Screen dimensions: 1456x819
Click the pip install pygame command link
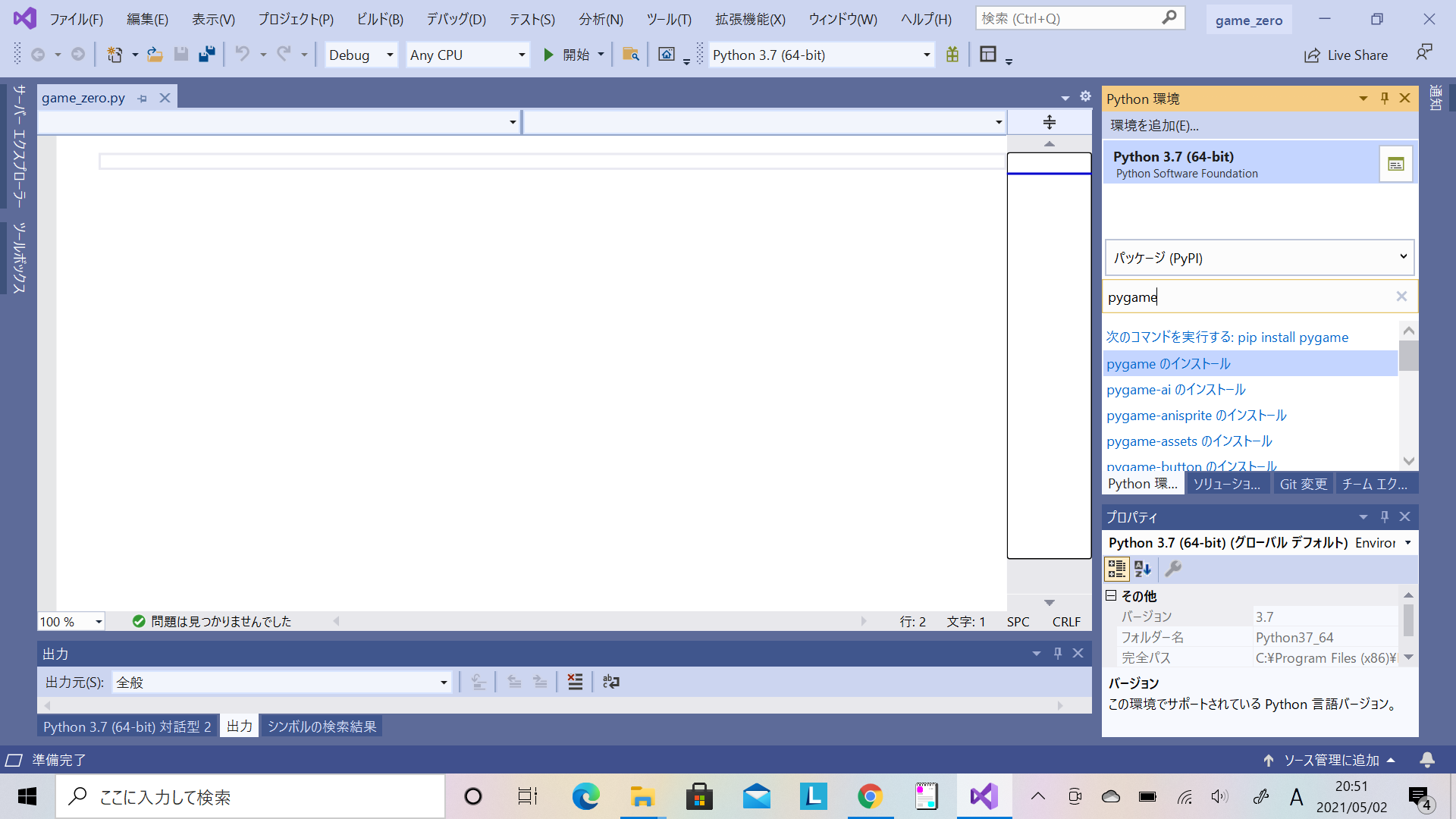point(1227,337)
